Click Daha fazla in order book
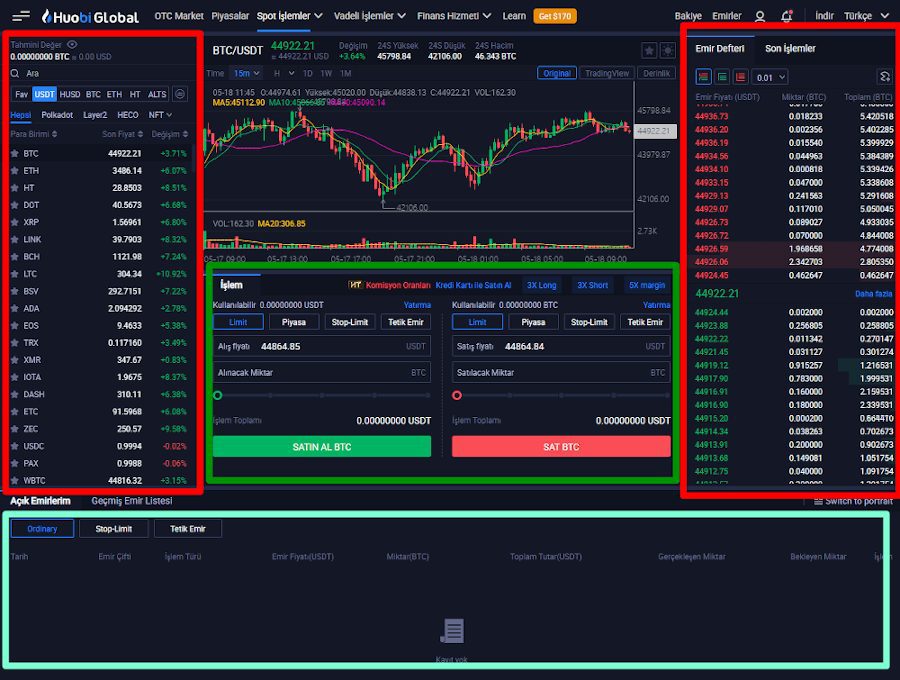This screenshot has width=900, height=680. 873,294
